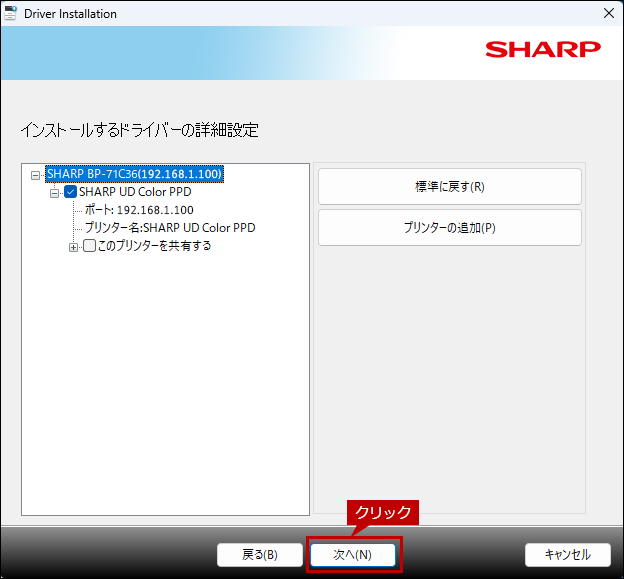Image resolution: width=624 pixels, height=579 pixels.
Task: Click the SHARP logo in header
Action: coord(542,49)
